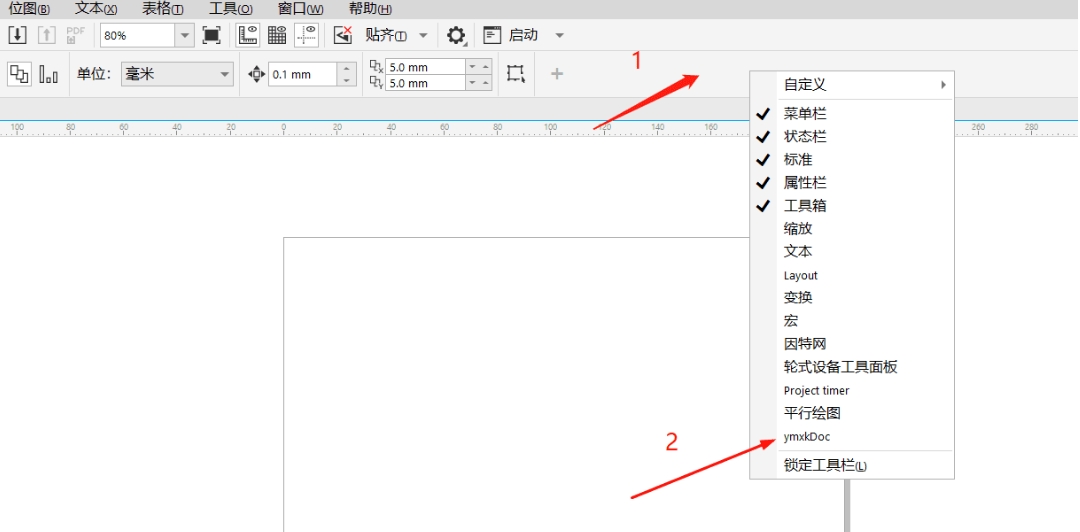Toggle the show rulers icon
This screenshot has width=1080, height=532.
tap(247, 36)
